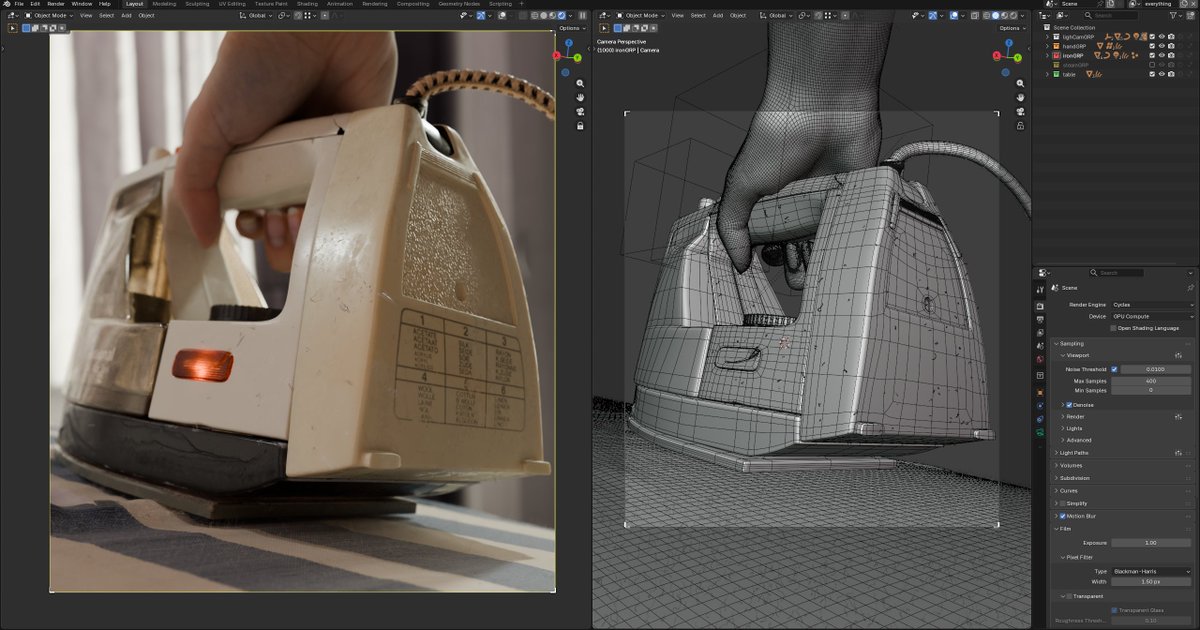The image size is (1200, 630).
Task: Expand the handGRP collection
Action: pos(1047,46)
